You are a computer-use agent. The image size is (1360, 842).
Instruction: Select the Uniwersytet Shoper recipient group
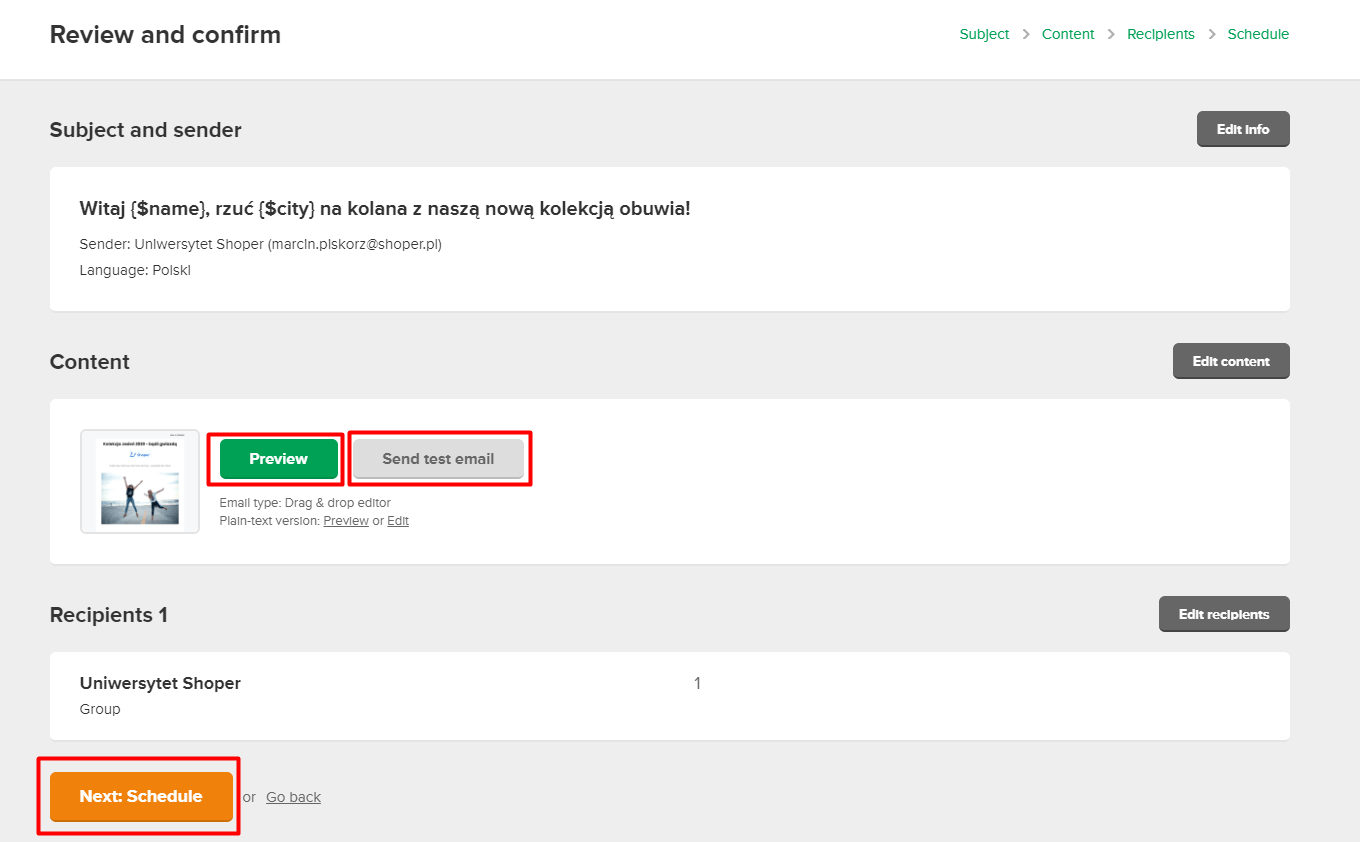point(160,684)
